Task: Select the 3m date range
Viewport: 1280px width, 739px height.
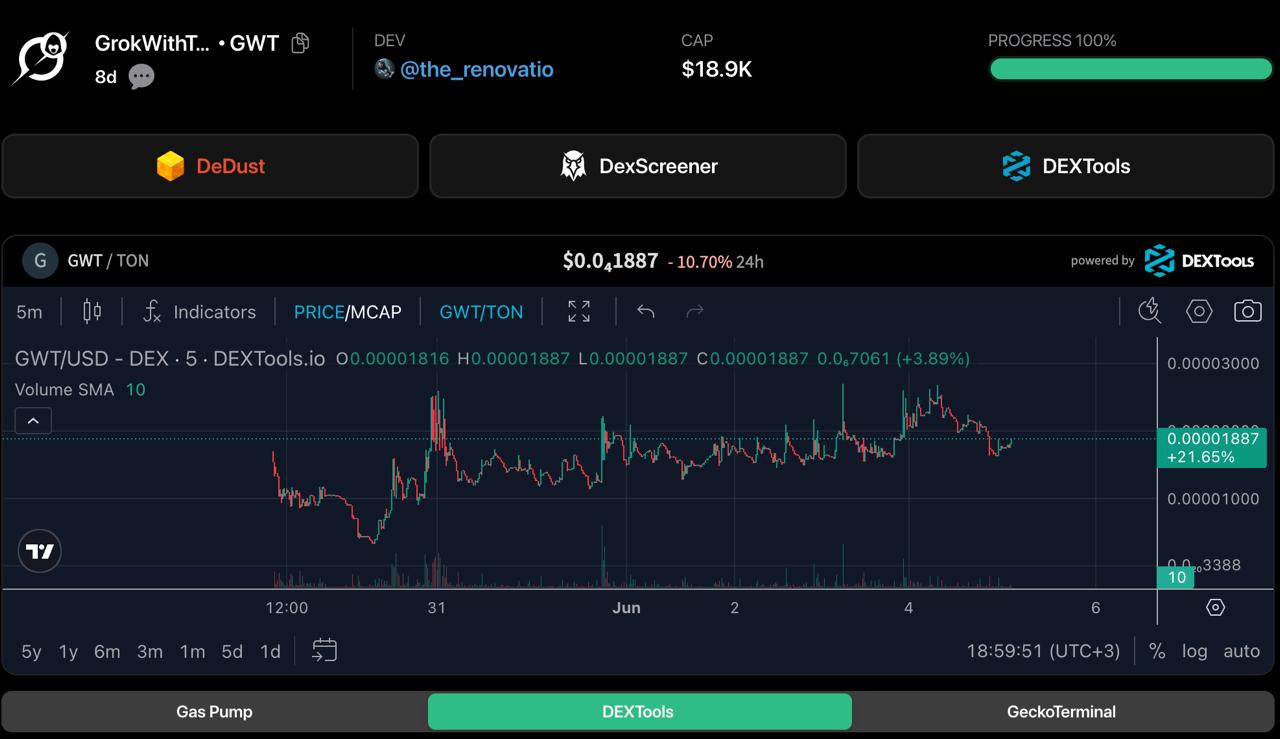Action: tap(150, 652)
